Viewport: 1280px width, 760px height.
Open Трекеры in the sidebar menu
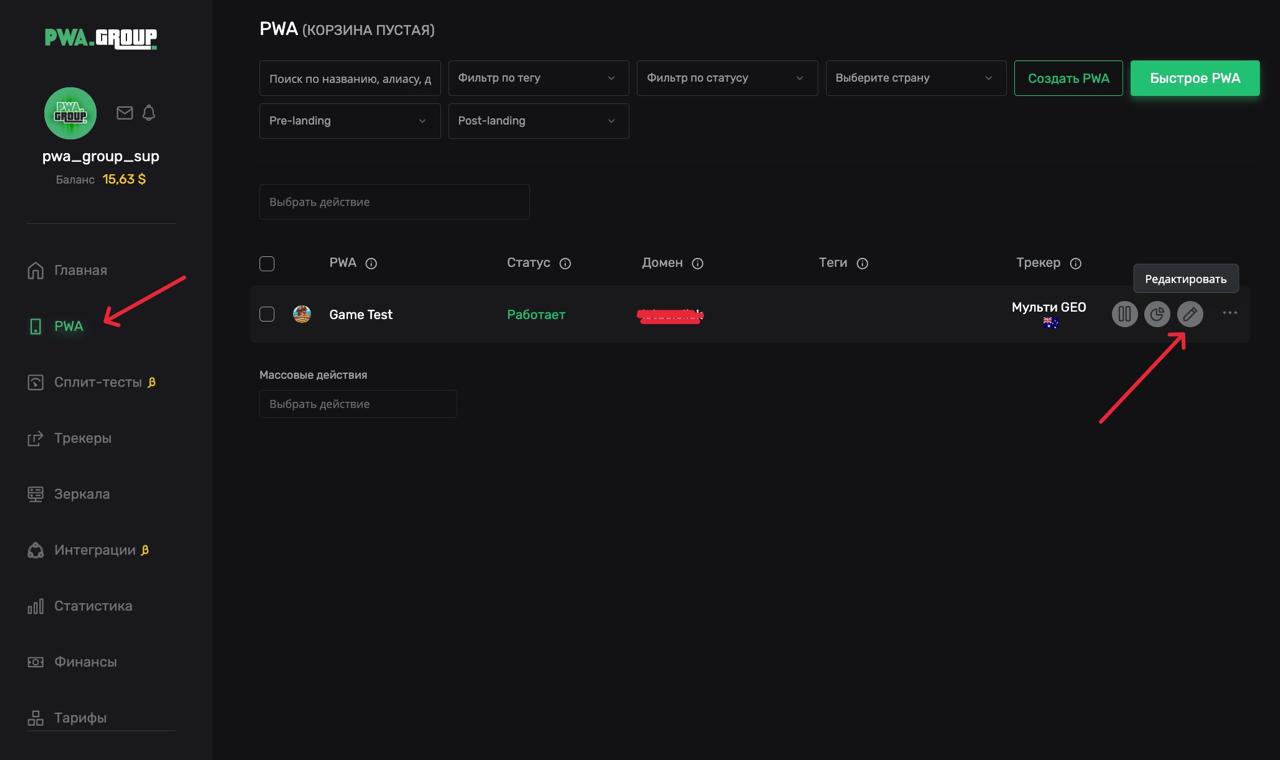click(82, 438)
